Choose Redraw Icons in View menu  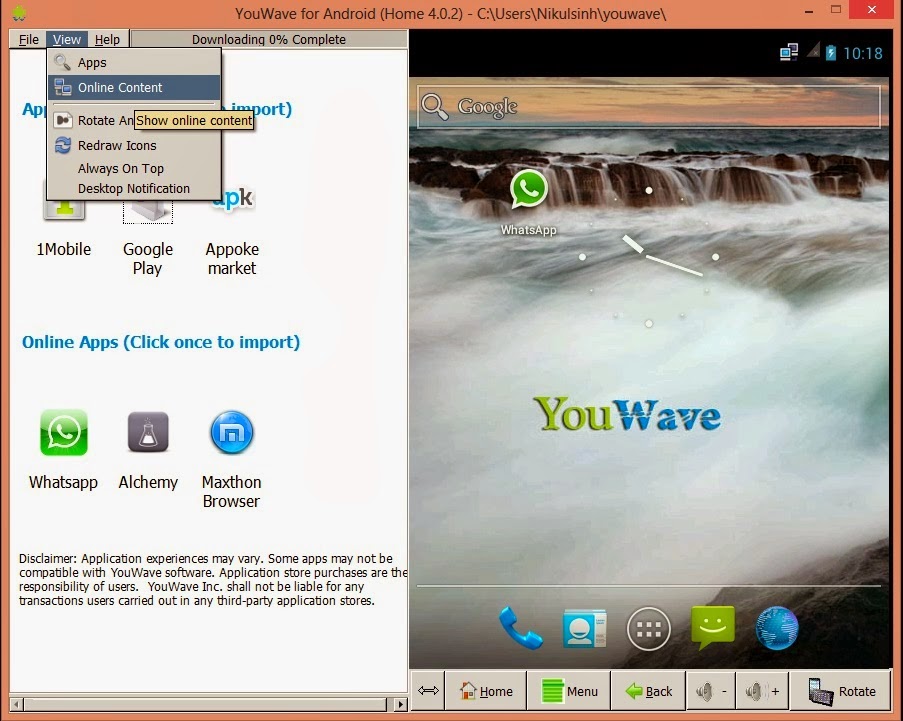(134, 145)
